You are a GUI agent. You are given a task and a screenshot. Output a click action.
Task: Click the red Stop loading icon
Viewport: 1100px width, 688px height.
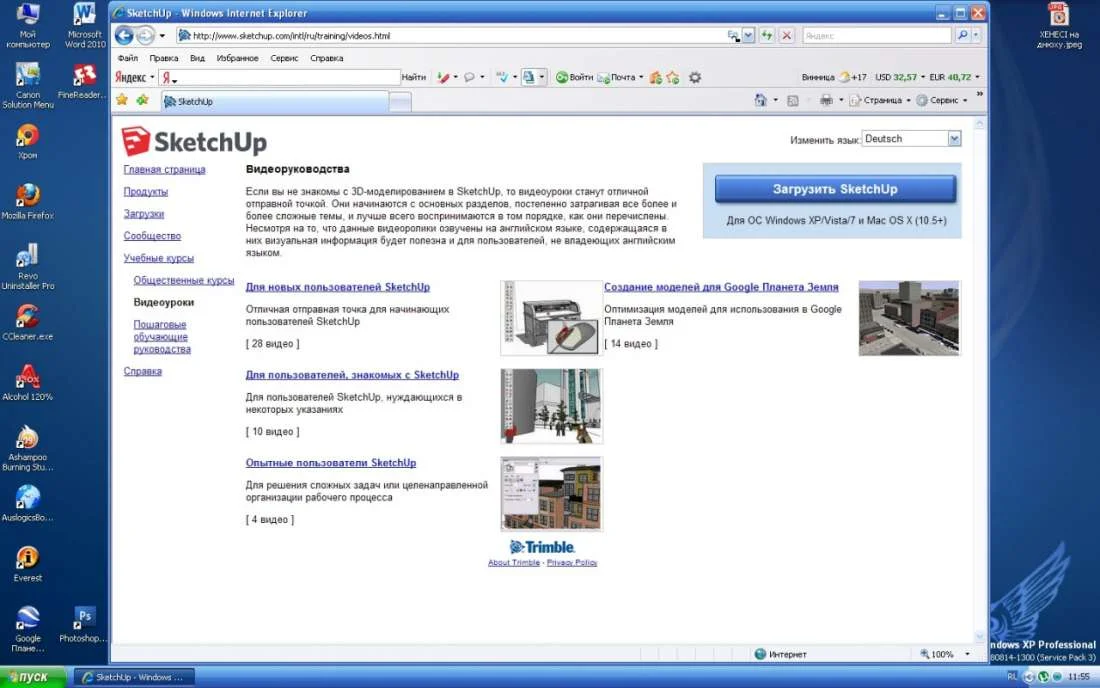tap(786, 35)
